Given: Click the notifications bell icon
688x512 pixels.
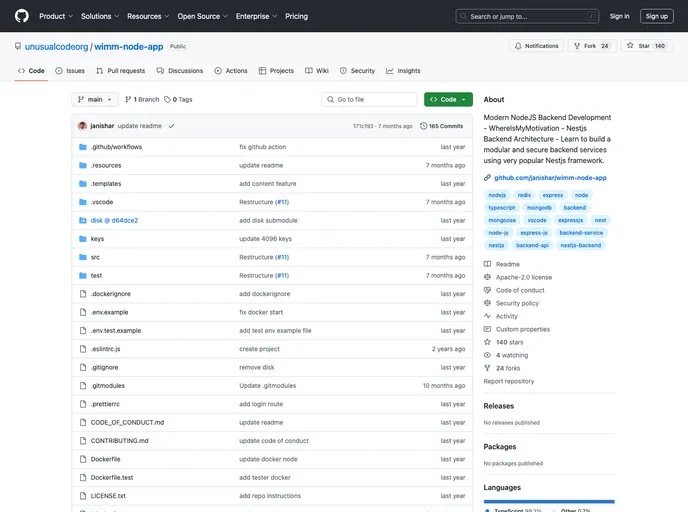Looking at the screenshot, I should [x=518, y=46].
